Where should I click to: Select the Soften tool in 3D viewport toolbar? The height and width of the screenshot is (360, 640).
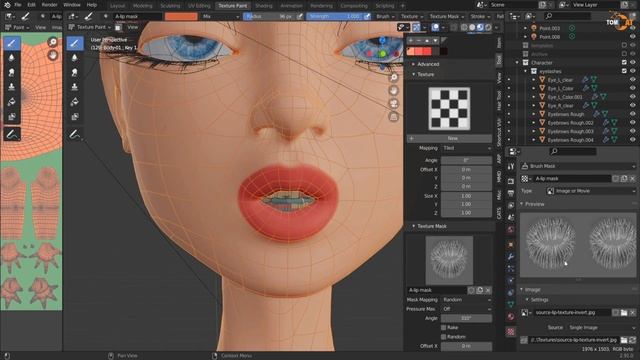(x=75, y=58)
